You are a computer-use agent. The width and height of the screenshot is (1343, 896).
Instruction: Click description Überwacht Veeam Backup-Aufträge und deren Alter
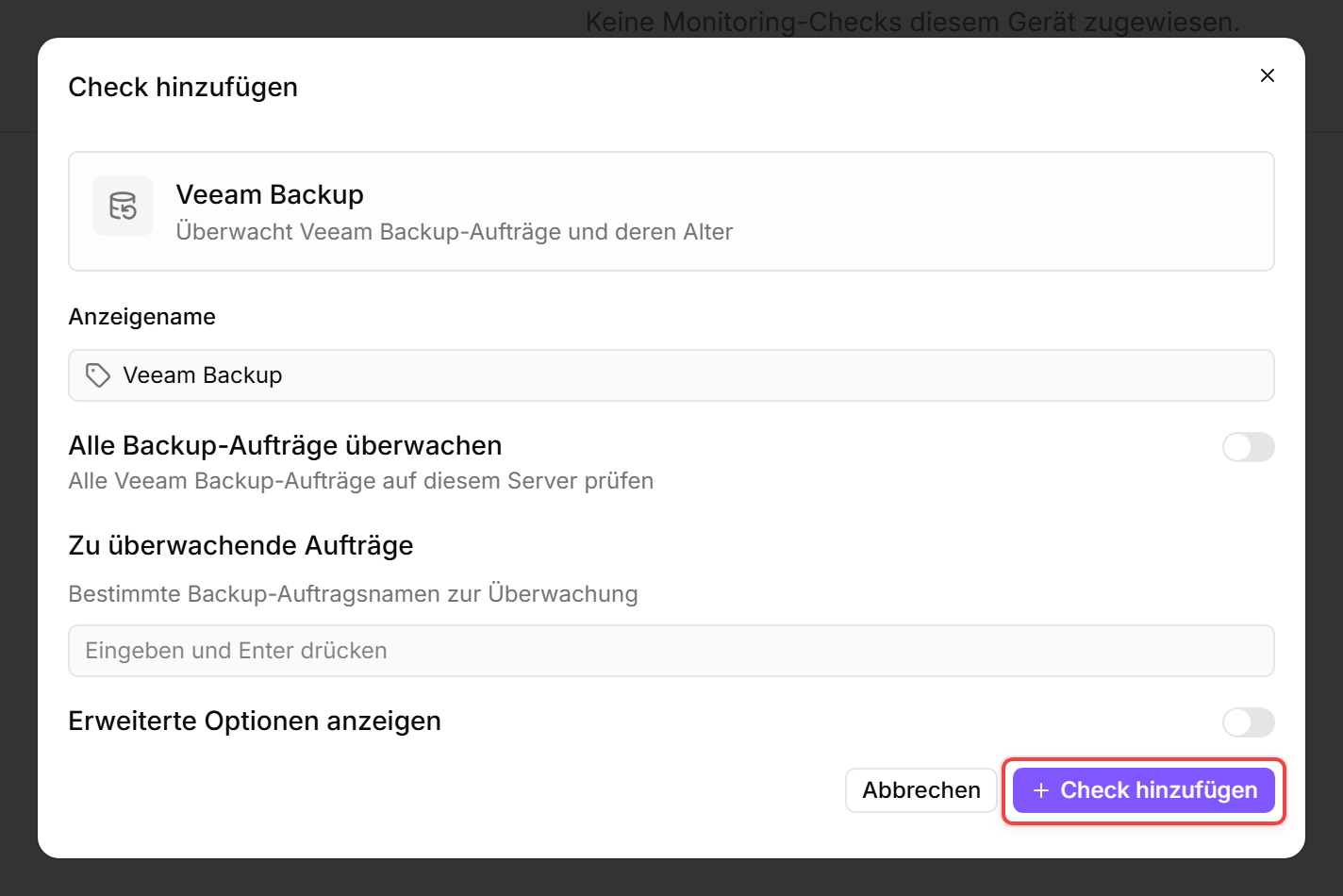(455, 232)
